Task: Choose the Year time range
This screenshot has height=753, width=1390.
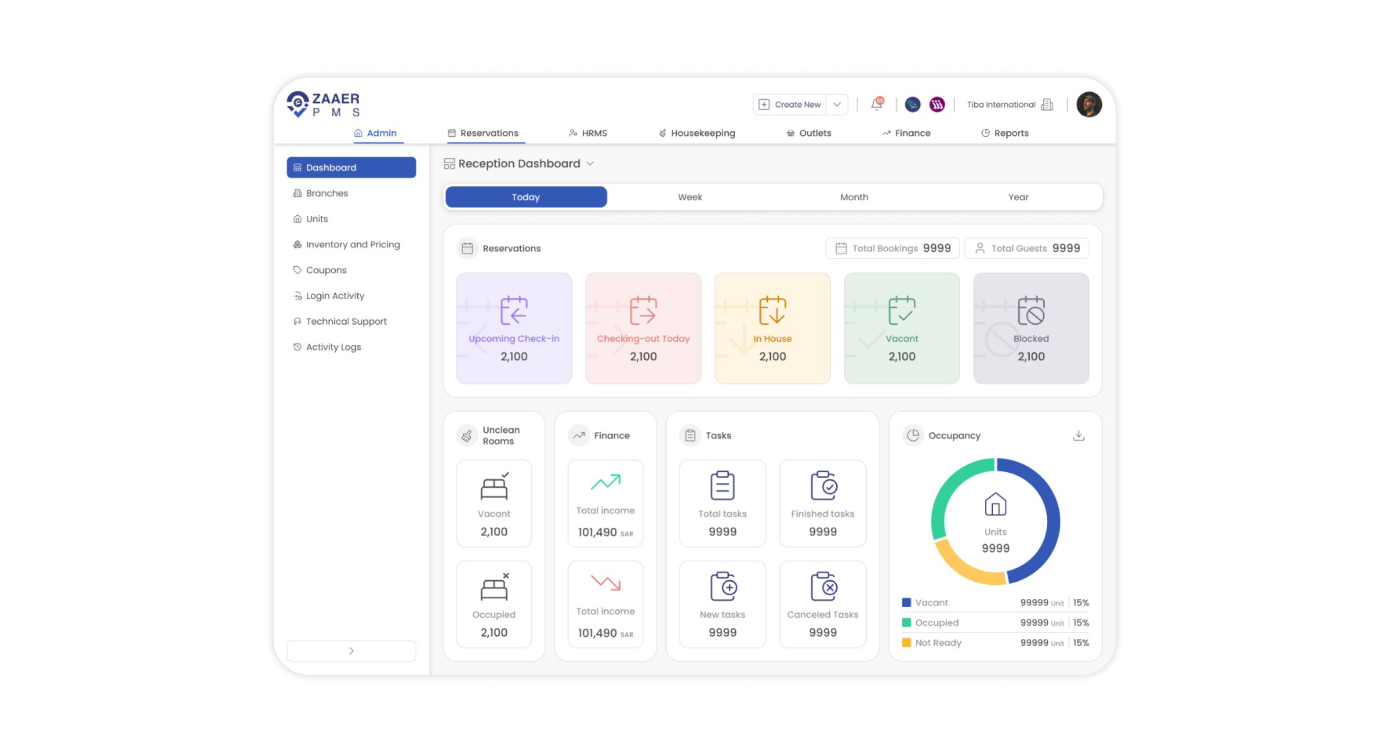Action: click(x=1018, y=197)
